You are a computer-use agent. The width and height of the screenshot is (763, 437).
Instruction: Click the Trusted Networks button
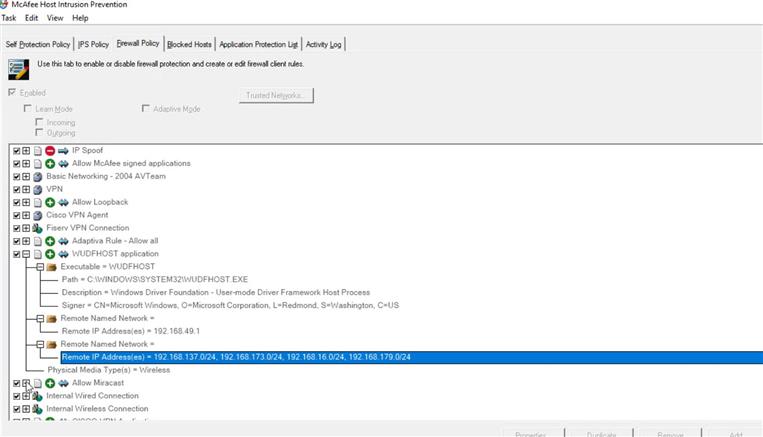pyautogui.click(x=276, y=95)
